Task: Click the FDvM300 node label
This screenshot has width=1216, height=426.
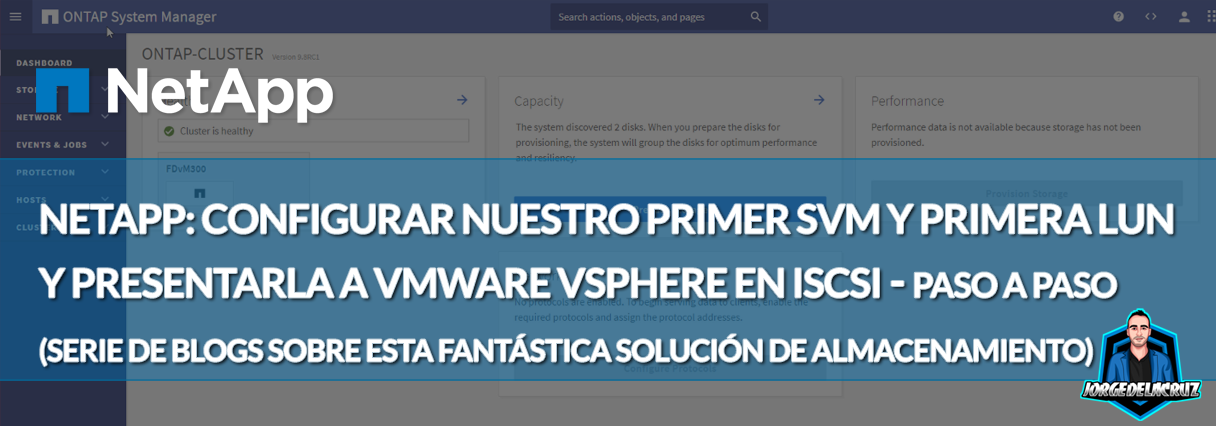Action: pyautogui.click(x=185, y=169)
